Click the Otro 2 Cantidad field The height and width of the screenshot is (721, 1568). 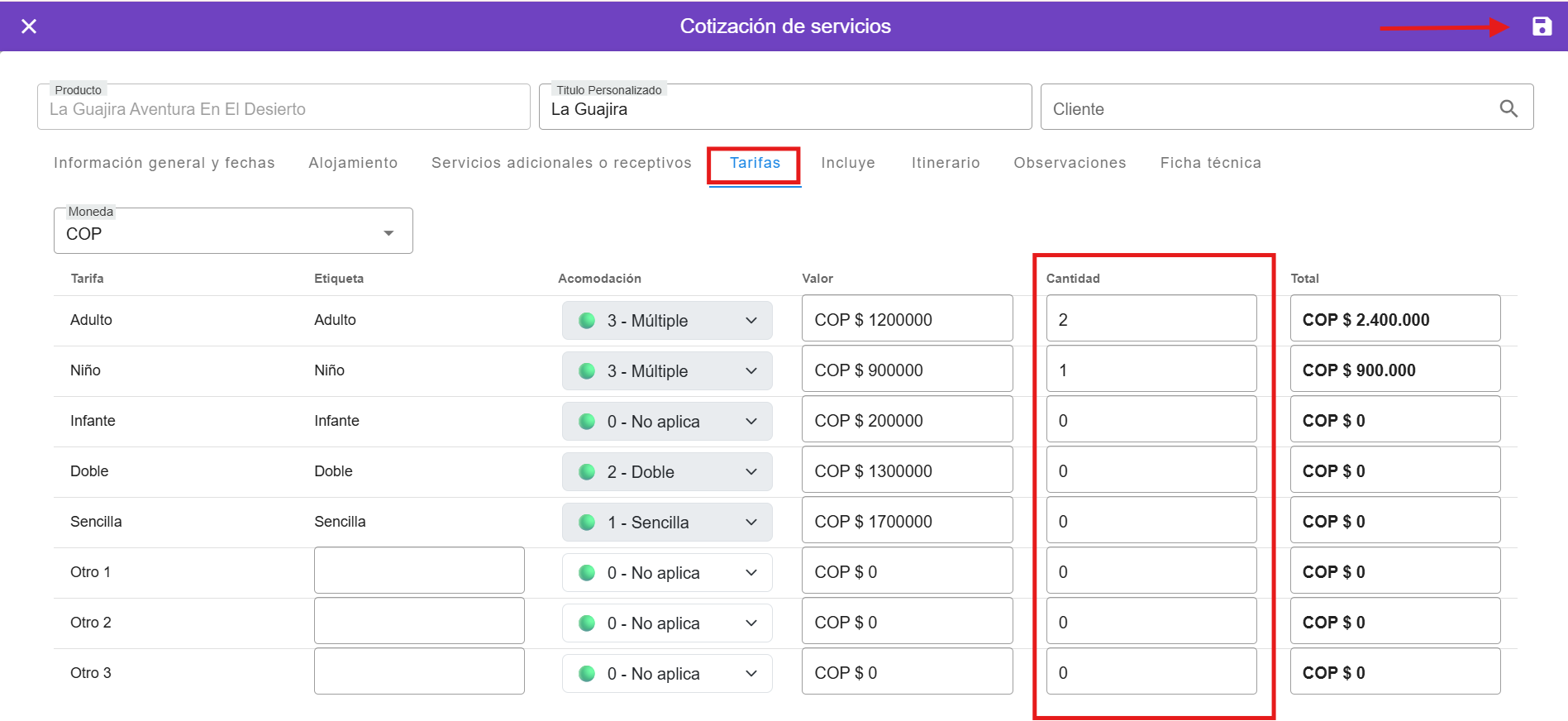(1151, 622)
